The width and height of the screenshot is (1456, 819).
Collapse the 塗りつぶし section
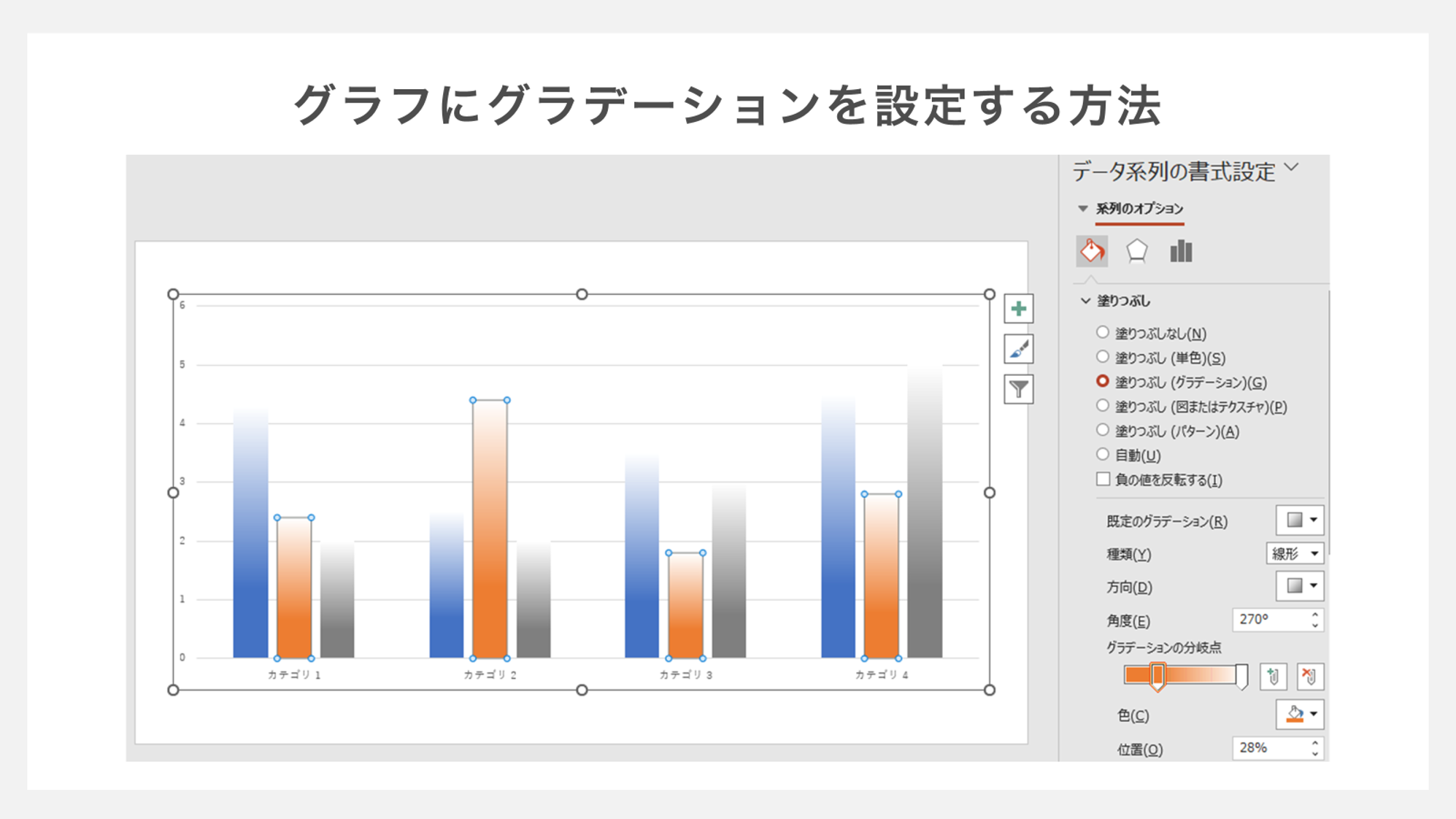tap(1085, 301)
